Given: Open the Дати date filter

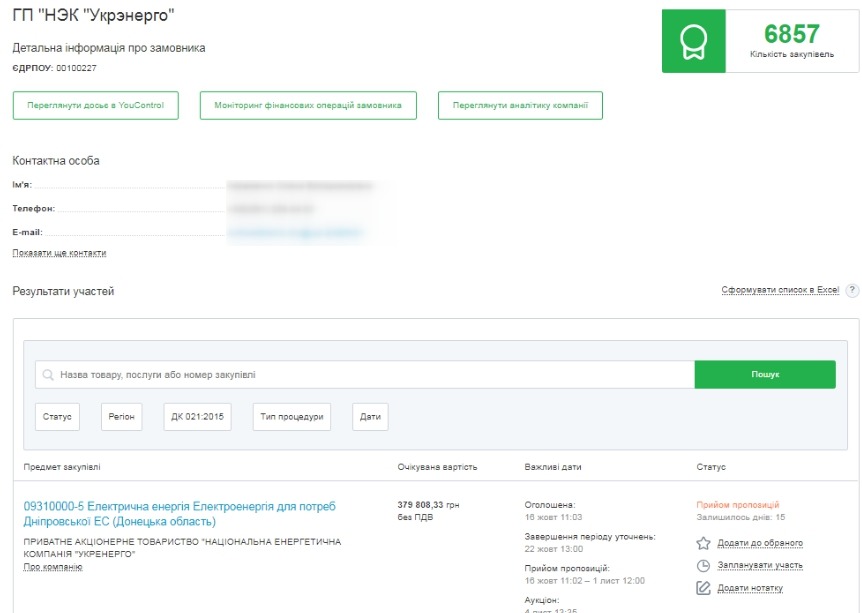Looking at the screenshot, I should pyautogui.click(x=370, y=417).
